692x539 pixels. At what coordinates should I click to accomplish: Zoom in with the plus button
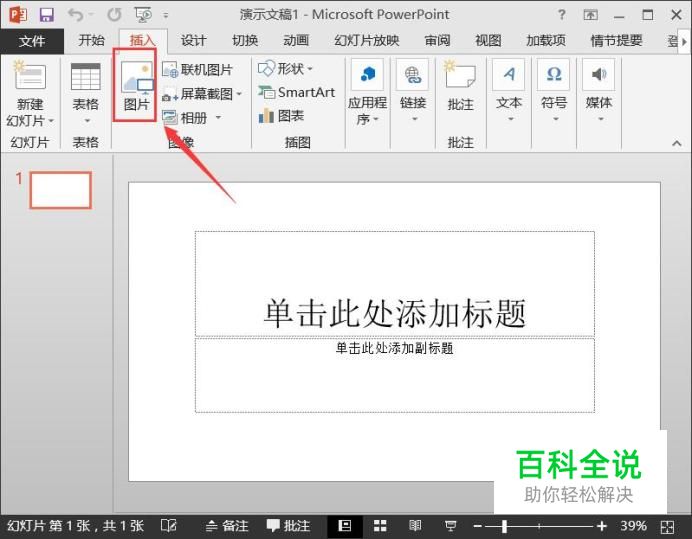point(602,526)
